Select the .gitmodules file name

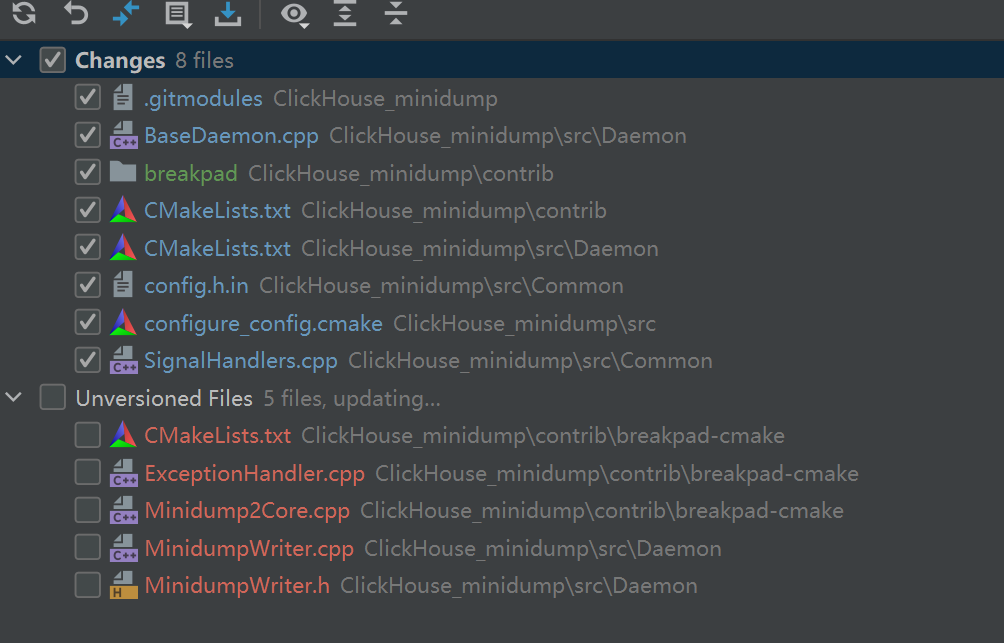[203, 99]
